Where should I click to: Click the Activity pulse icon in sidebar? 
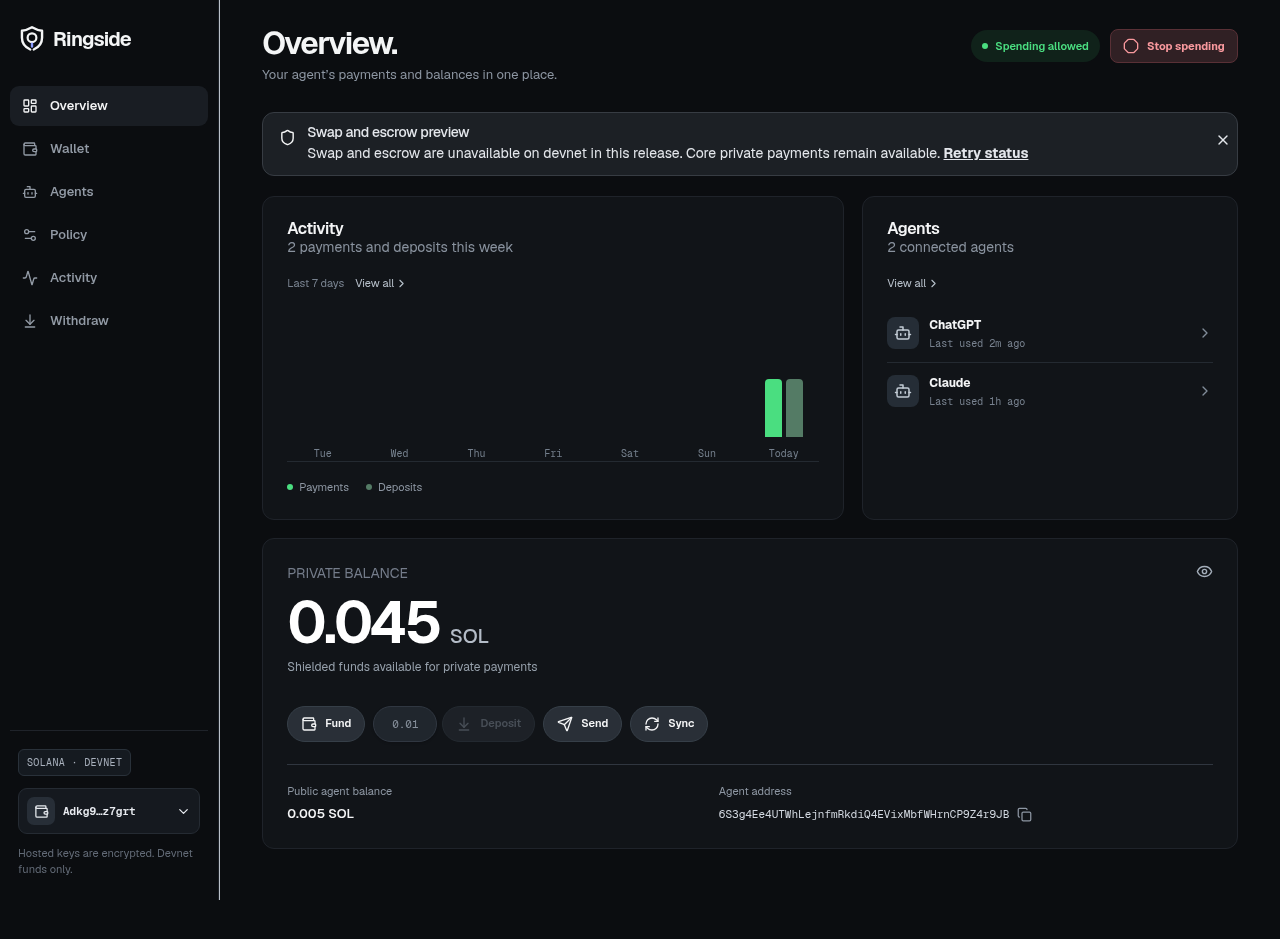click(x=30, y=278)
